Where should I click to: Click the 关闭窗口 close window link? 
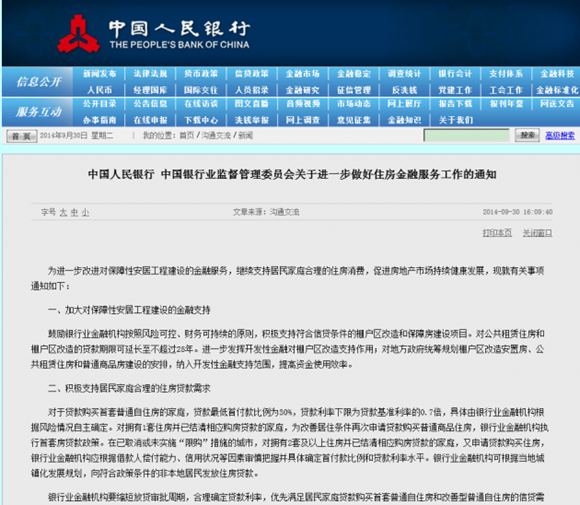pyautogui.click(x=537, y=233)
